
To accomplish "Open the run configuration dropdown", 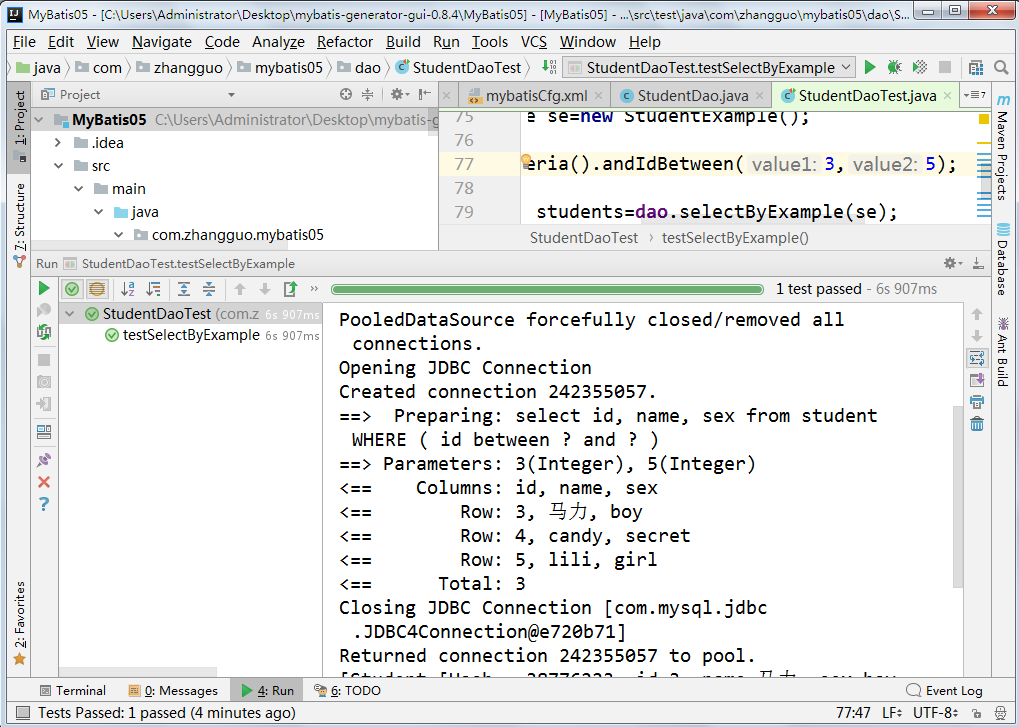I will click(x=708, y=68).
